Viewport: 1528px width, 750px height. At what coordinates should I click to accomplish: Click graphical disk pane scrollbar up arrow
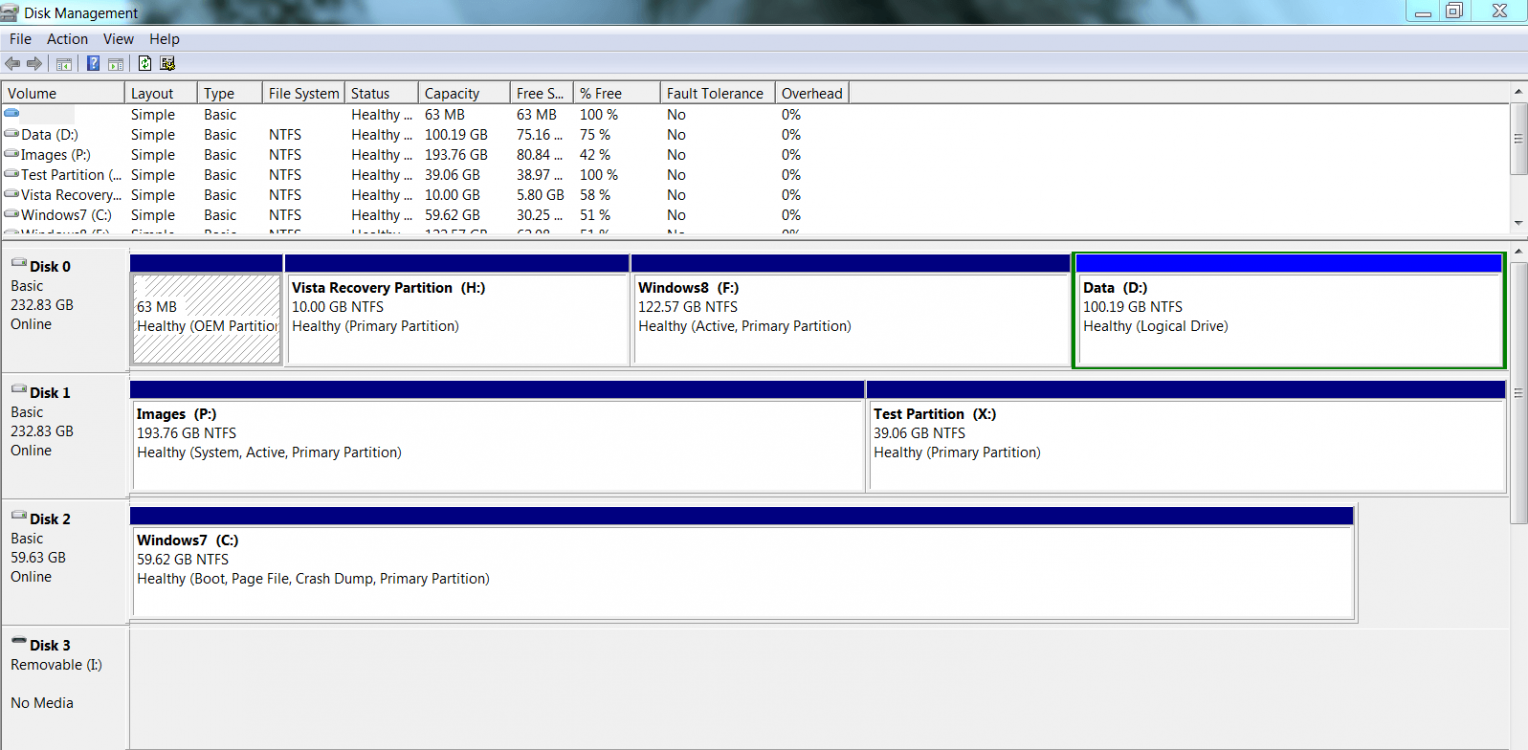coord(1519,250)
